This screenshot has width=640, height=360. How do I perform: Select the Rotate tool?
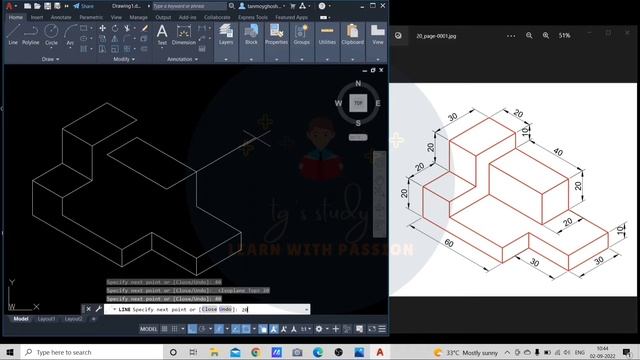click(x=115, y=28)
